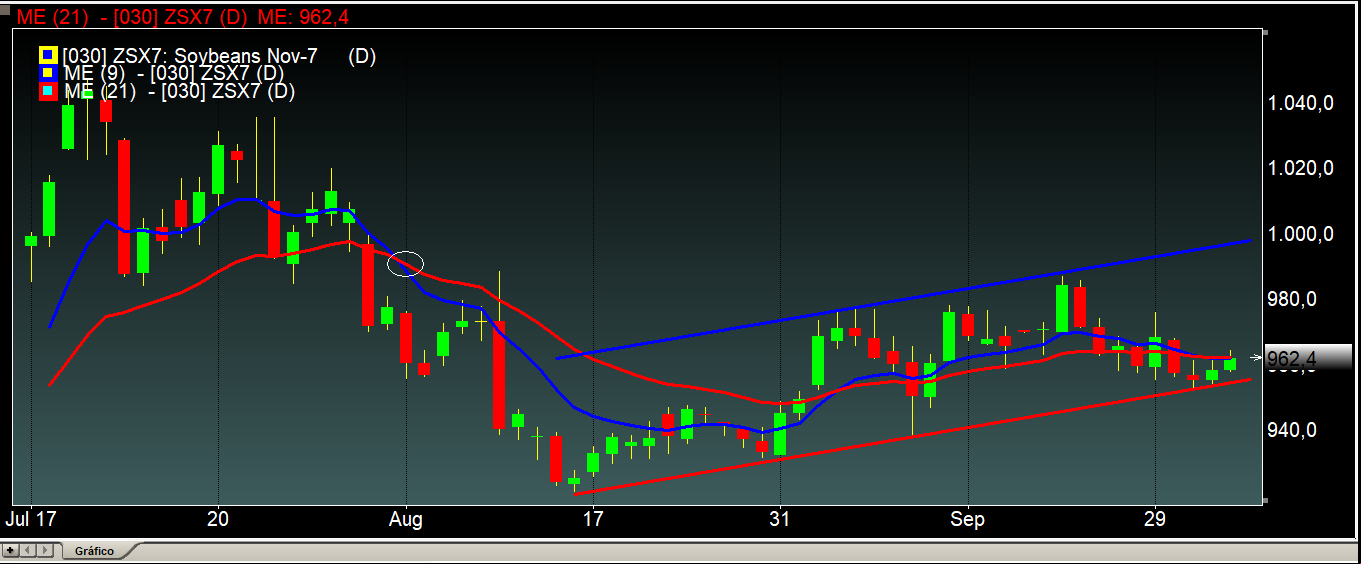Click the '17' date label after Aug
Screen dimensions: 1361x564
pyautogui.click(x=593, y=520)
